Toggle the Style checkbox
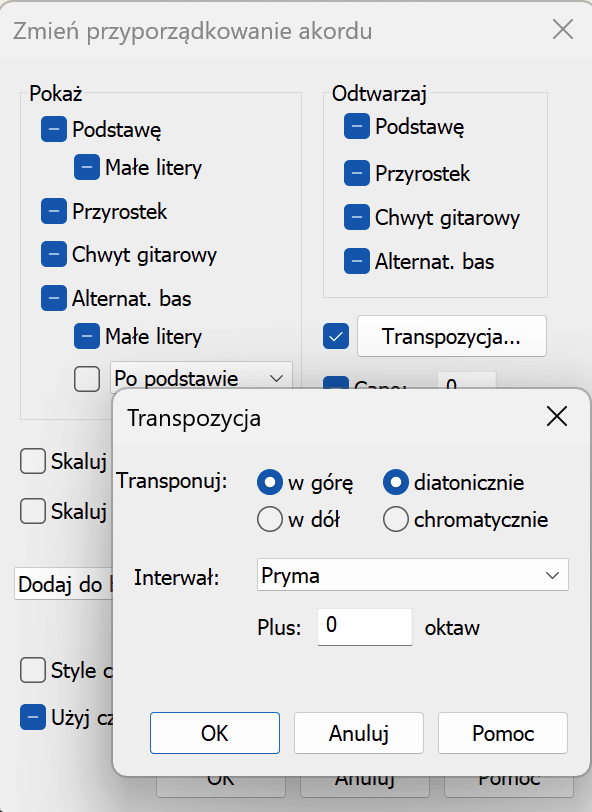The height and width of the screenshot is (812, 592). [33, 670]
